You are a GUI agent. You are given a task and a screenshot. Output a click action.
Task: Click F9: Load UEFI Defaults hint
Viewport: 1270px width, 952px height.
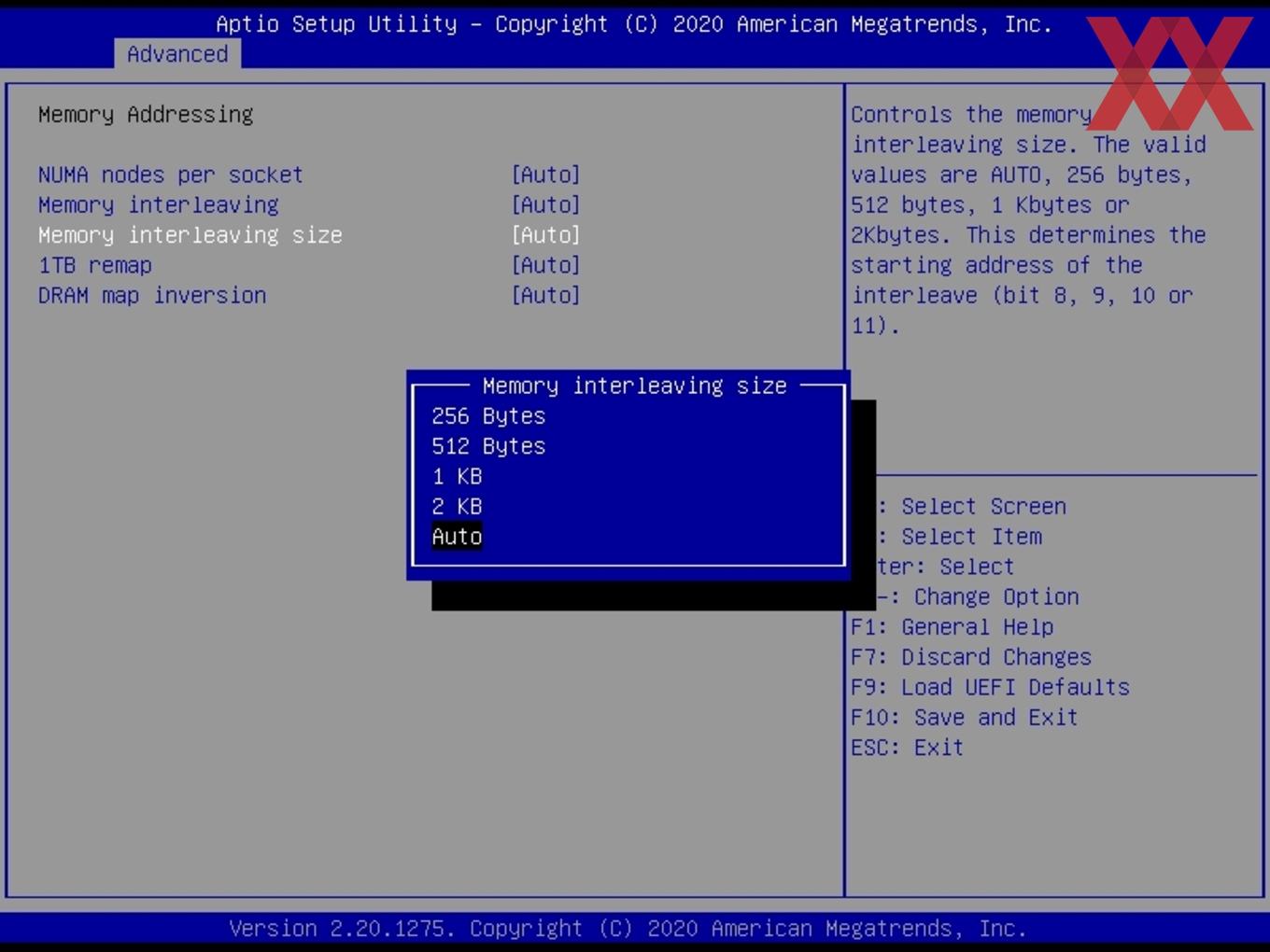[990, 687]
